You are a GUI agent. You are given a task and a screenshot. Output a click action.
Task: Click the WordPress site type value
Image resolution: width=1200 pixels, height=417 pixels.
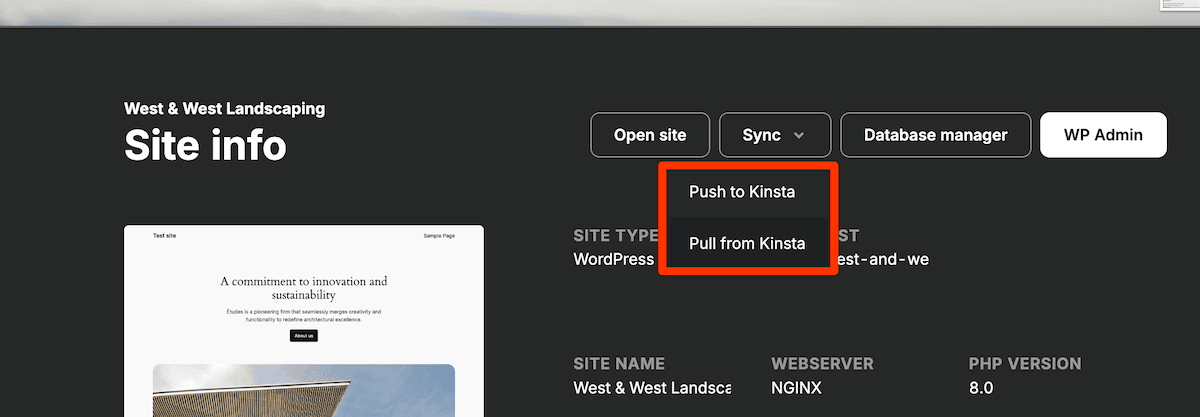pyautogui.click(x=613, y=259)
